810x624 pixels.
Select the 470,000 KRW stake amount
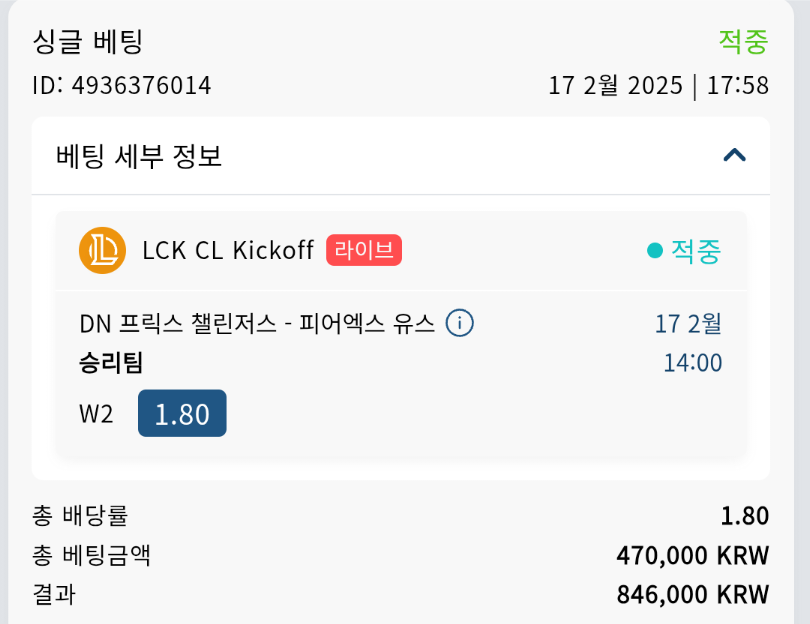tap(693, 555)
